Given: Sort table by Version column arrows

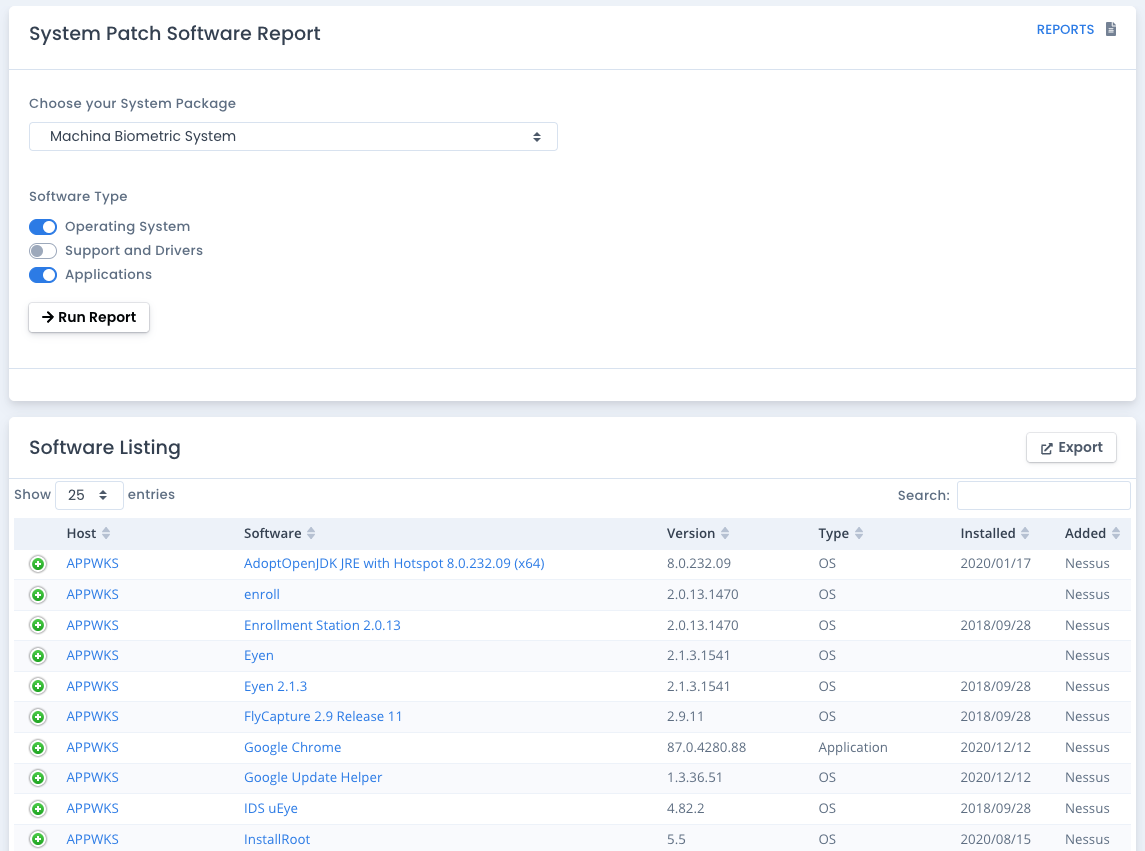Looking at the screenshot, I should click(725, 533).
